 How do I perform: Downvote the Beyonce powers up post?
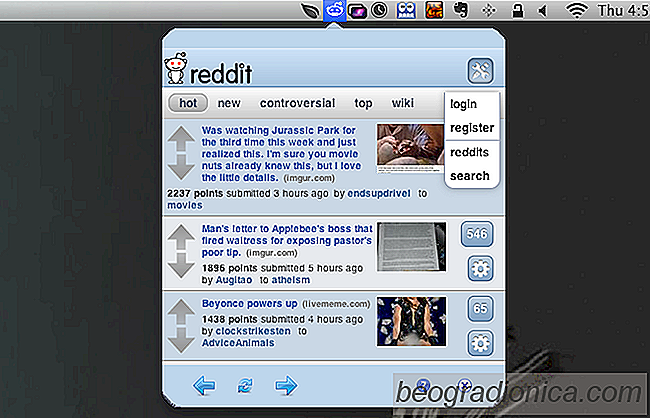[x=181, y=339]
